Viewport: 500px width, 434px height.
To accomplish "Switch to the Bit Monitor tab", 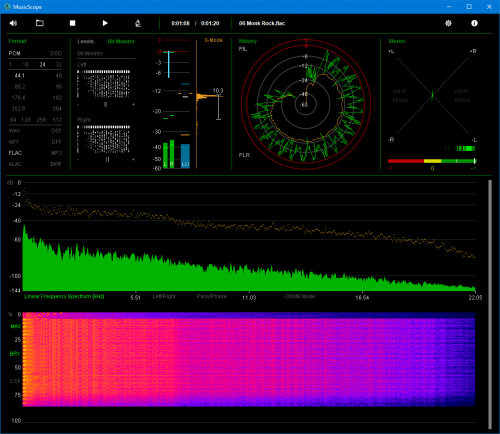I will coord(121,41).
